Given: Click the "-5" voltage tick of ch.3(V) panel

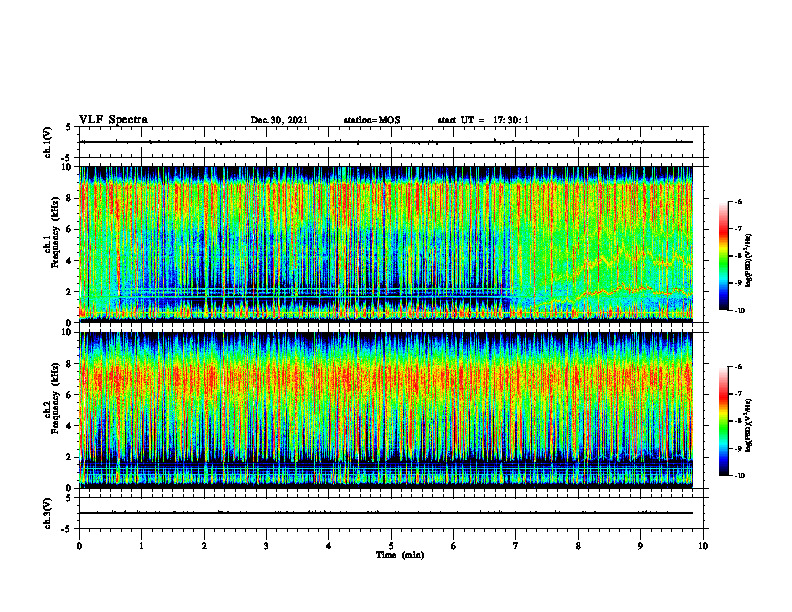Looking at the screenshot, I should click(x=67, y=530).
